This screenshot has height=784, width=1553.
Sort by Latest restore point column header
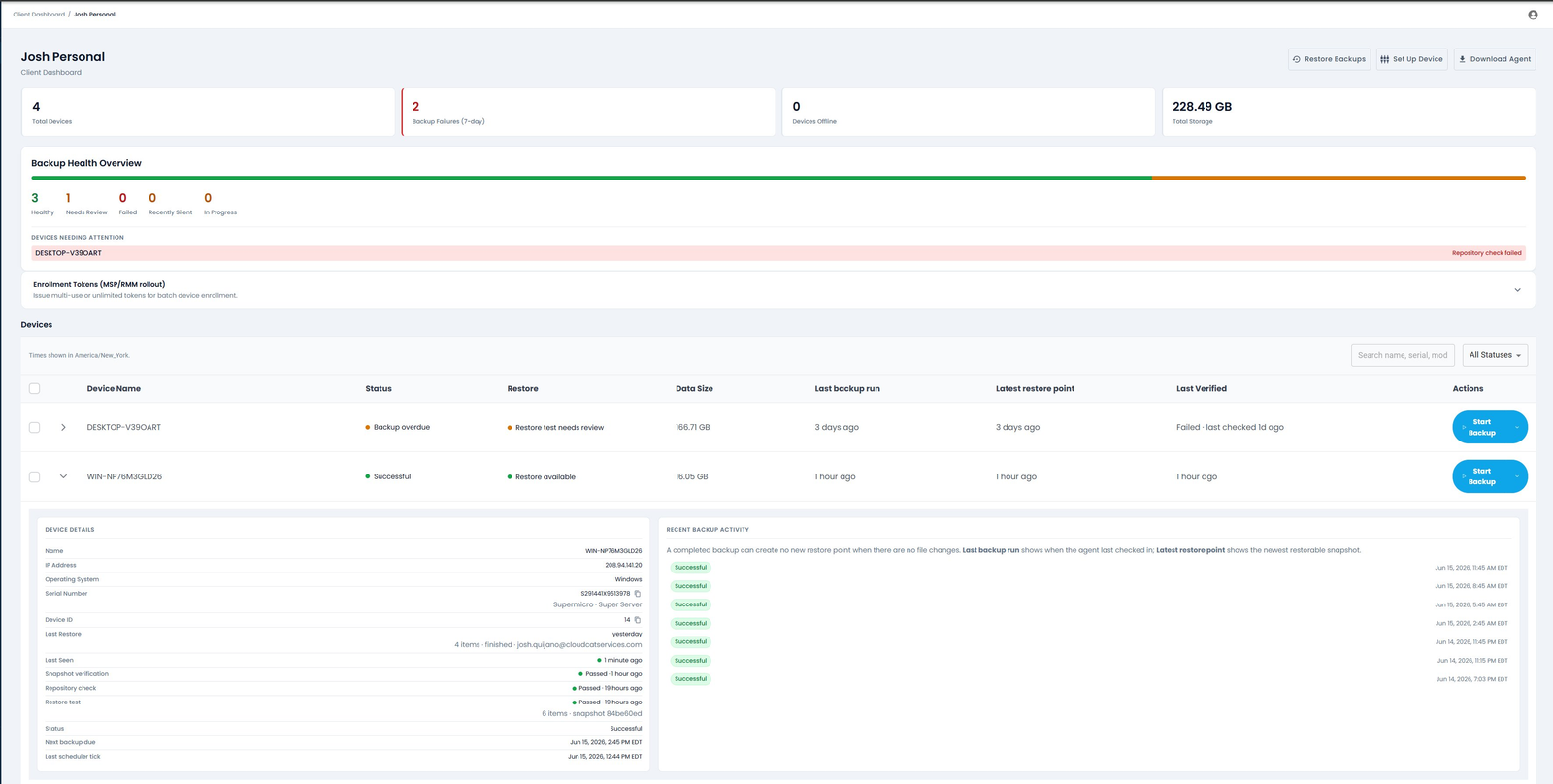pyautogui.click(x=1035, y=389)
